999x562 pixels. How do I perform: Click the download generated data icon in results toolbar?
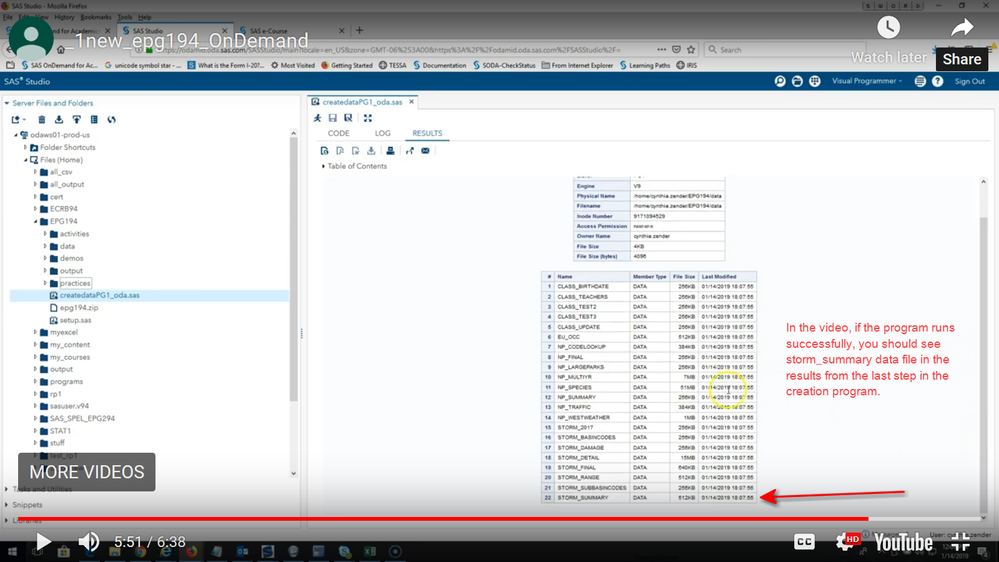point(371,151)
